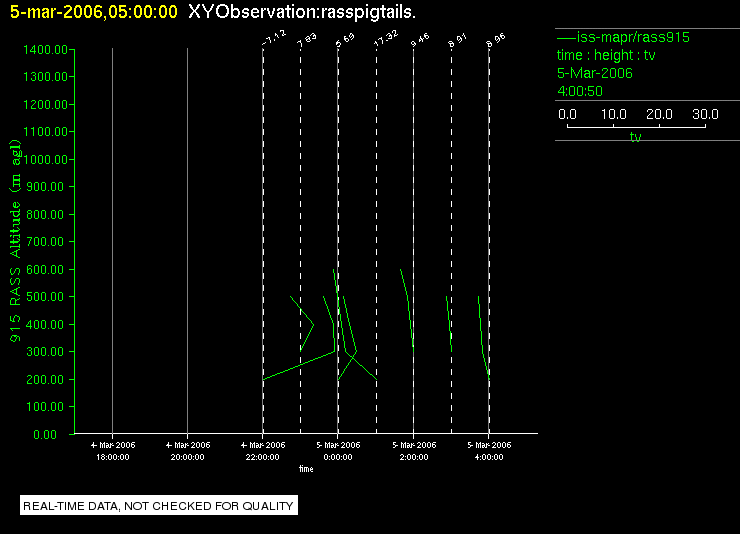Click the '10.0' tick on the tv scale
740x534 pixels.
(614, 114)
